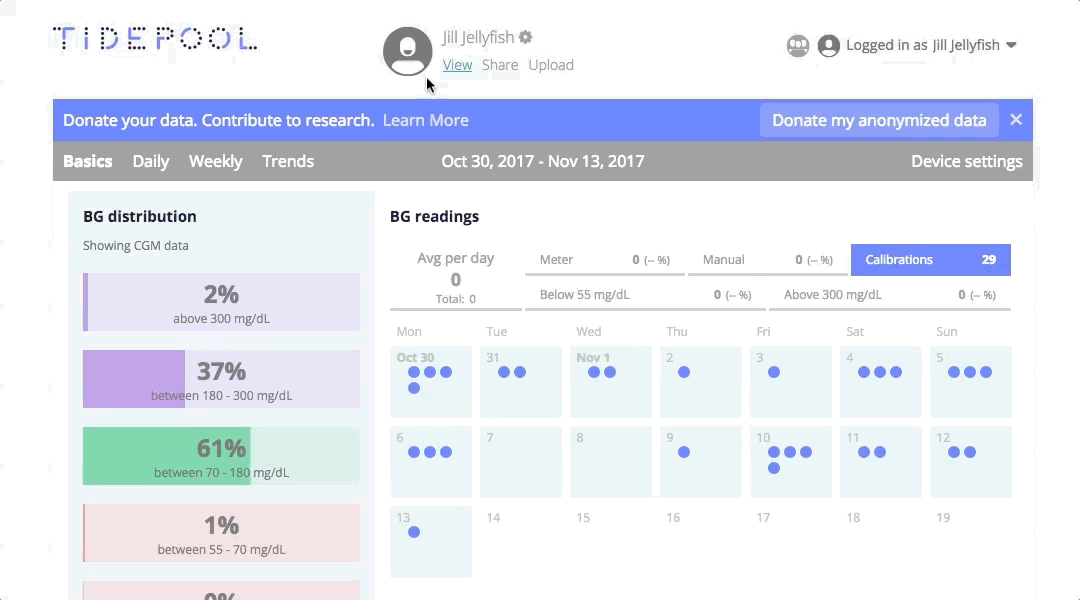Open Device settings
The width and height of the screenshot is (1080, 600).
[966, 161]
